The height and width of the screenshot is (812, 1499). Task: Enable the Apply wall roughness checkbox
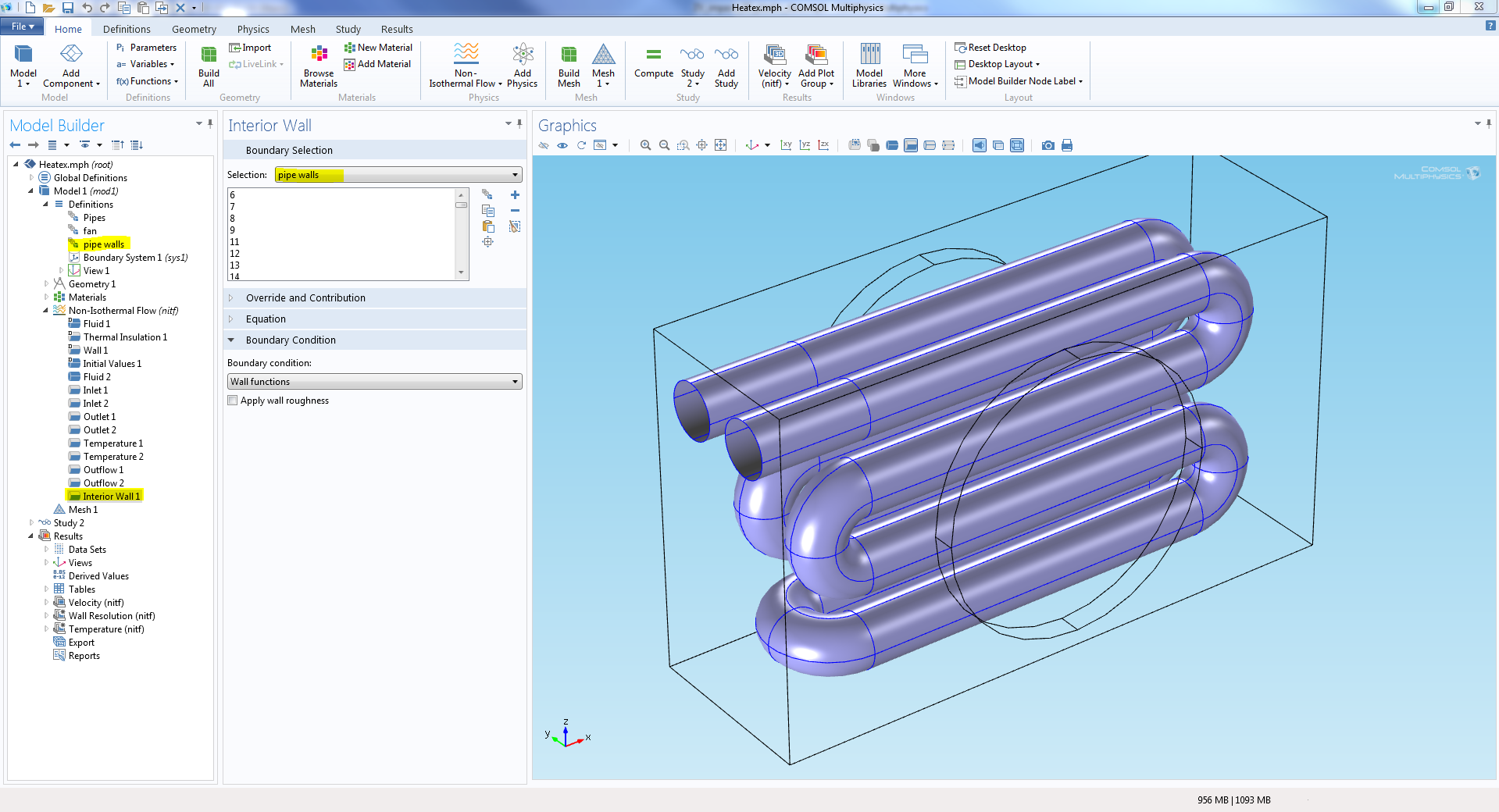point(233,401)
